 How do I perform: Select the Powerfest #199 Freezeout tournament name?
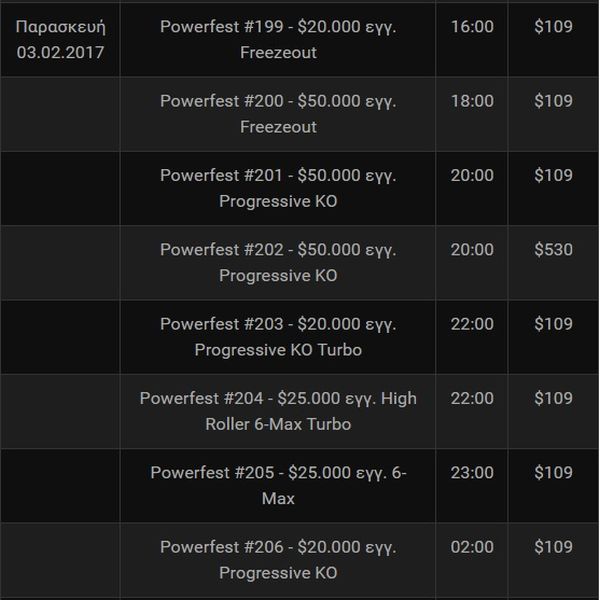[x=278, y=39]
